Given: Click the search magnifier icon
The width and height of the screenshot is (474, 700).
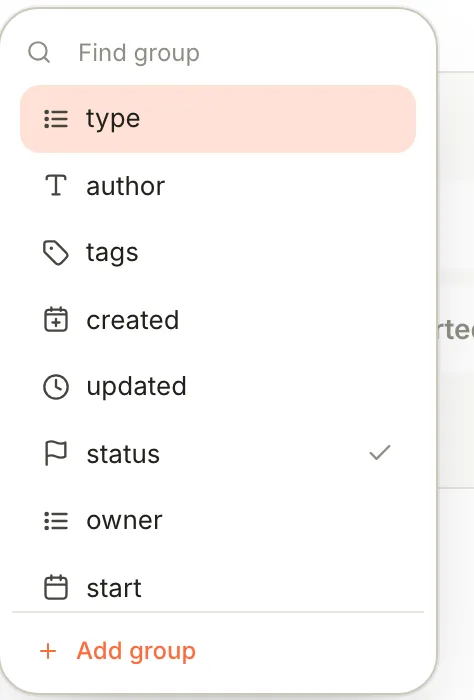Looking at the screenshot, I should click(39, 53).
